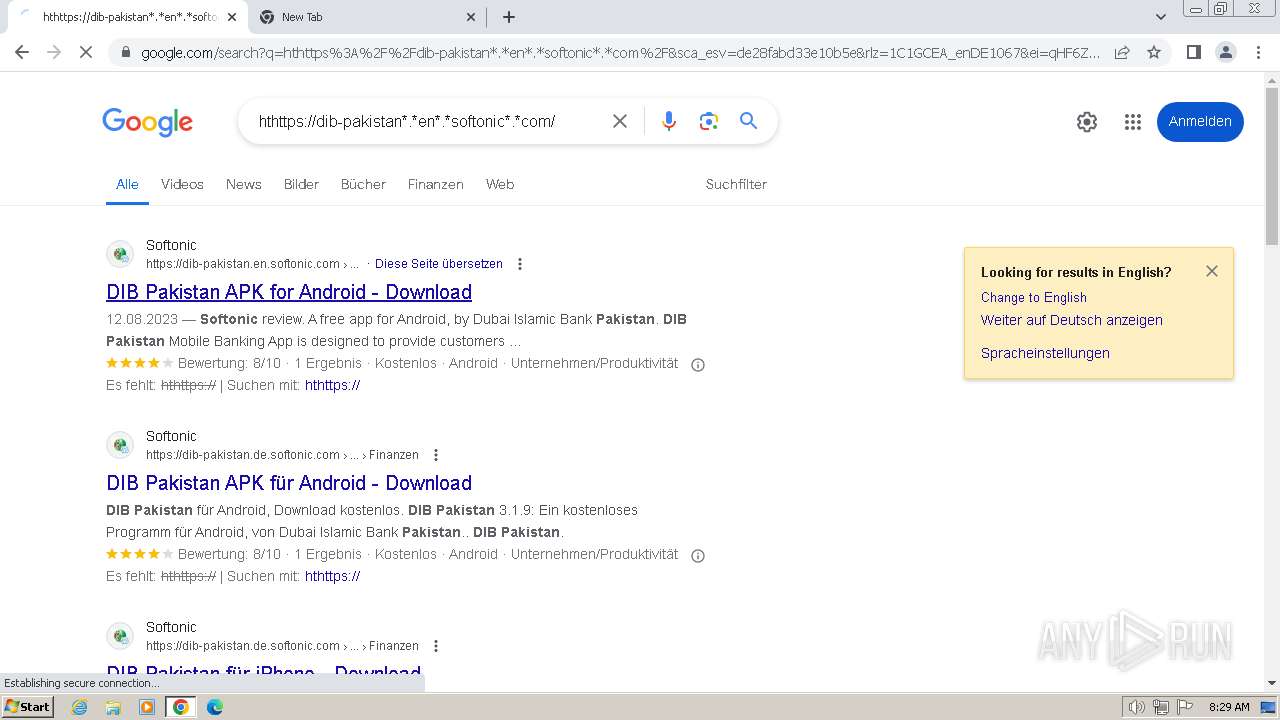Image resolution: width=1280 pixels, height=720 pixels.
Task: Show rating info icon for second result
Action: click(x=698, y=555)
